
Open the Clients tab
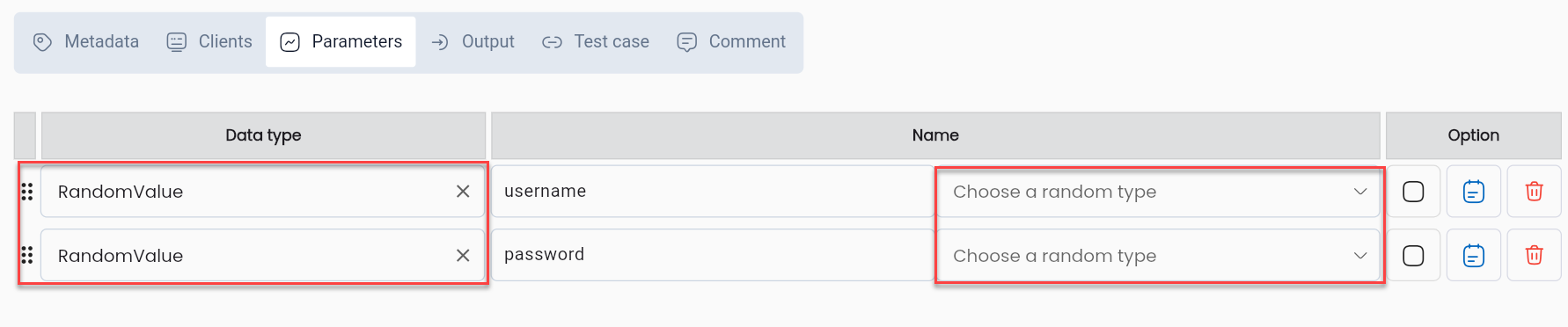click(209, 42)
